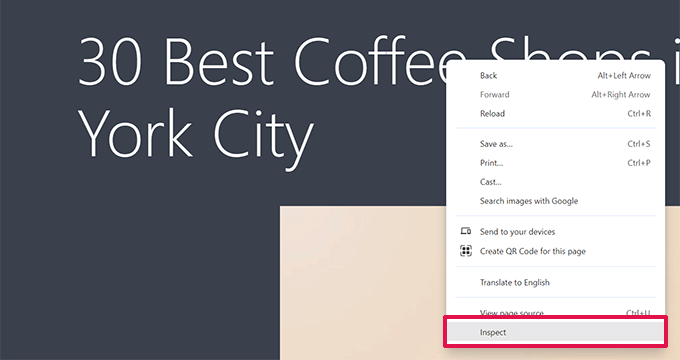
Task: Click the Ctrl+S shortcut hint
Action: point(639,144)
